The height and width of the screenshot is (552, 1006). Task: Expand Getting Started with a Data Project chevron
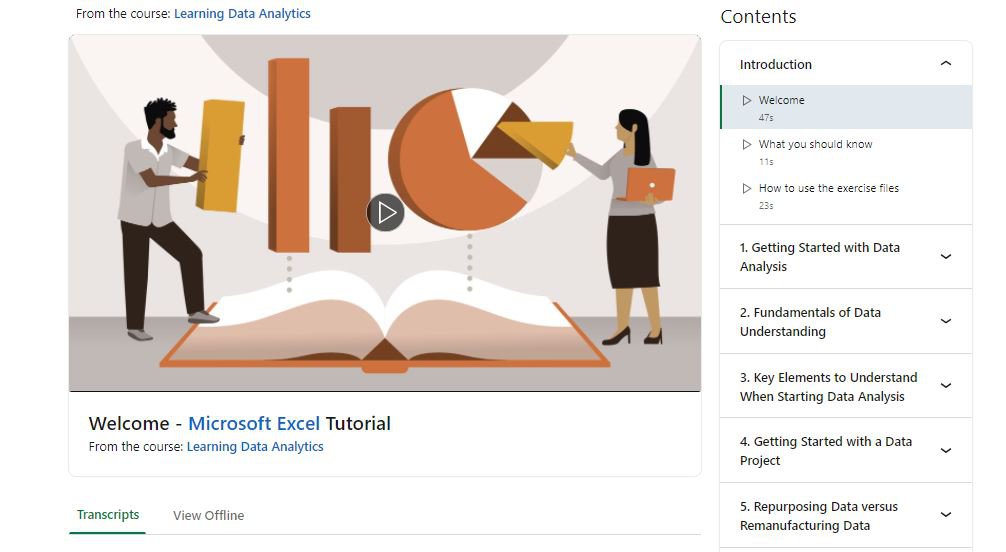[946, 451]
